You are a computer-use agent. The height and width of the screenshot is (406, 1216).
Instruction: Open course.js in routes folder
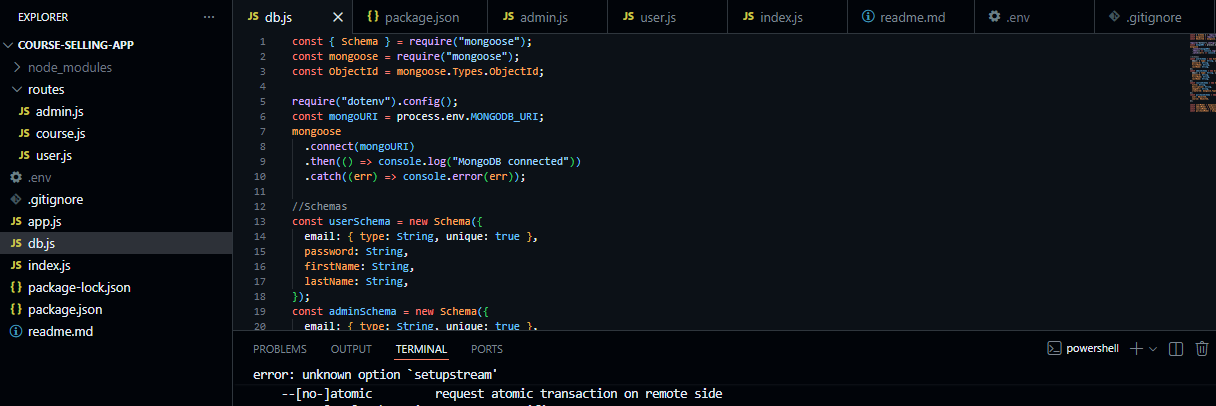[60, 133]
